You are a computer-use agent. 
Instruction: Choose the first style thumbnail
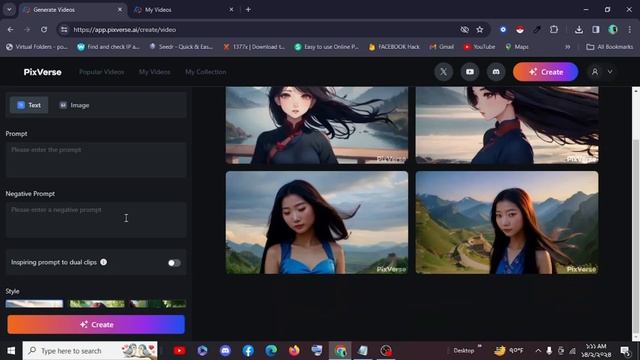point(34,303)
